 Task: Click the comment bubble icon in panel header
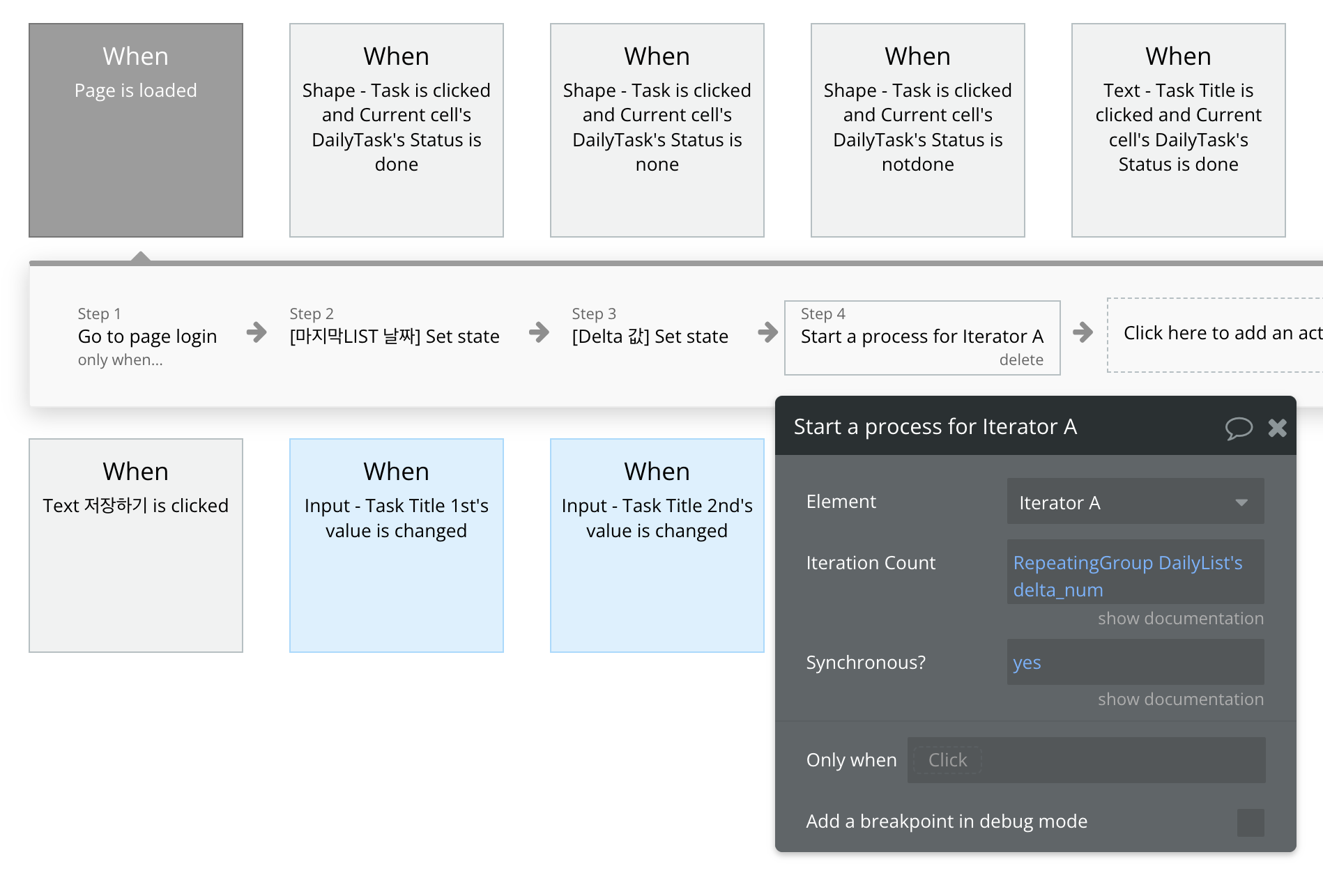pyautogui.click(x=1239, y=428)
